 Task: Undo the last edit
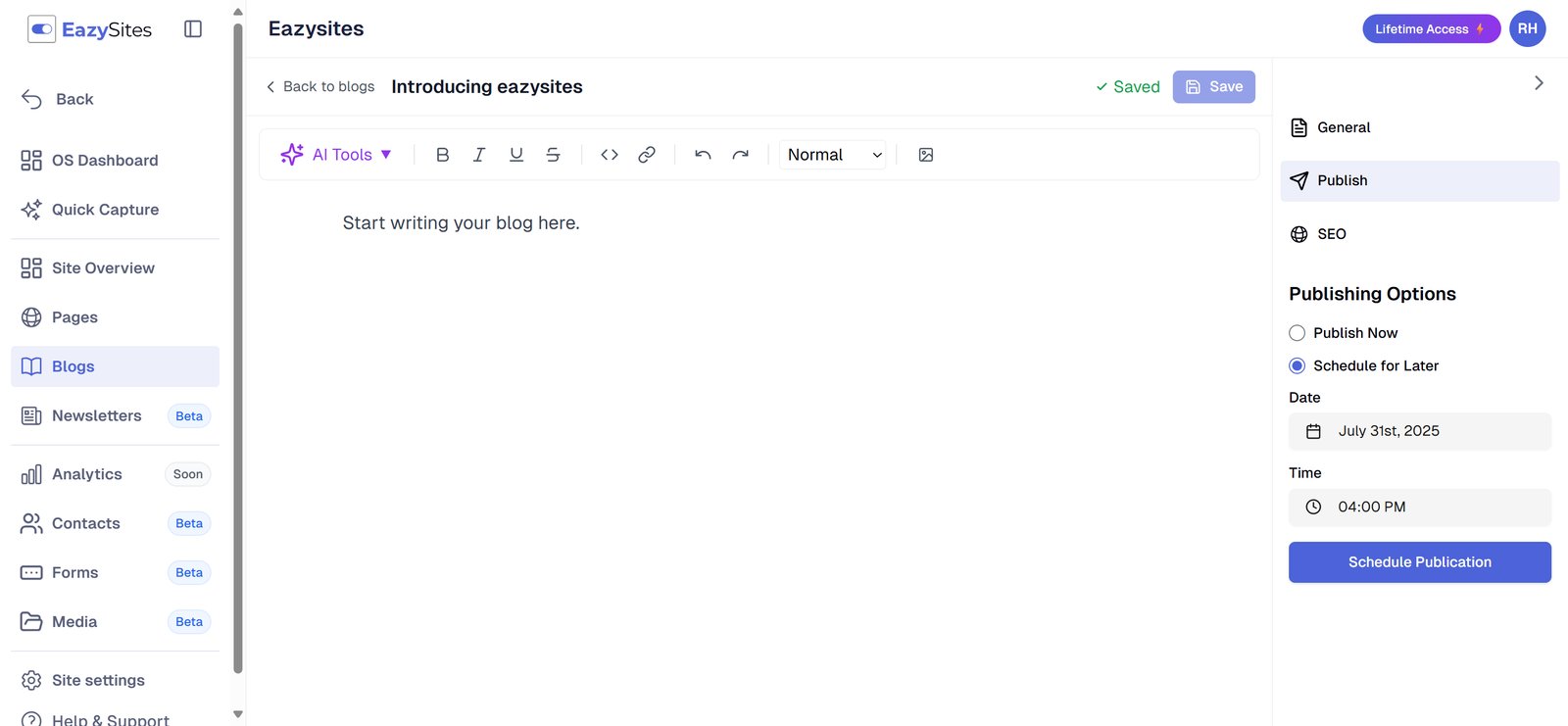[x=703, y=155]
